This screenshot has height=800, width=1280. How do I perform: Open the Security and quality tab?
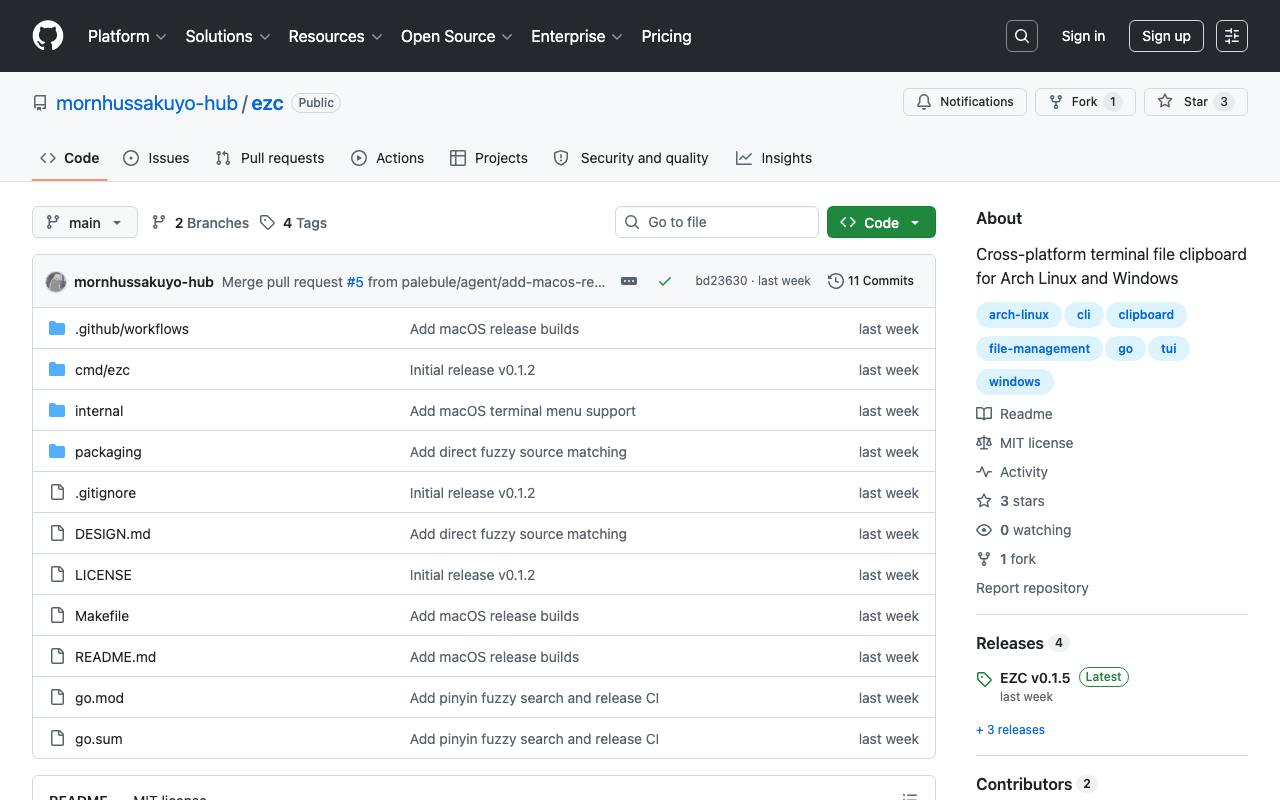point(631,158)
